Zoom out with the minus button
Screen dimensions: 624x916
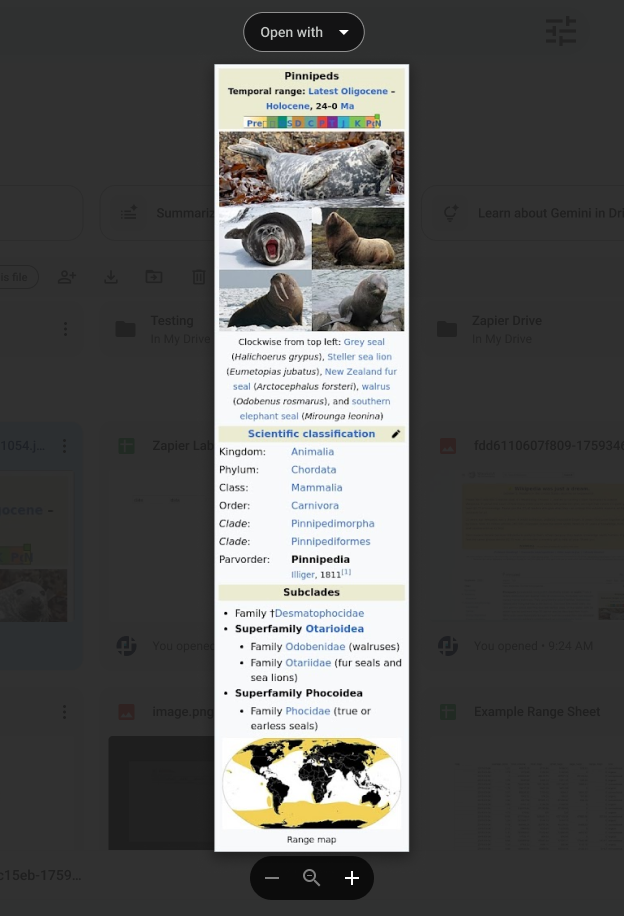pyautogui.click(x=272, y=877)
